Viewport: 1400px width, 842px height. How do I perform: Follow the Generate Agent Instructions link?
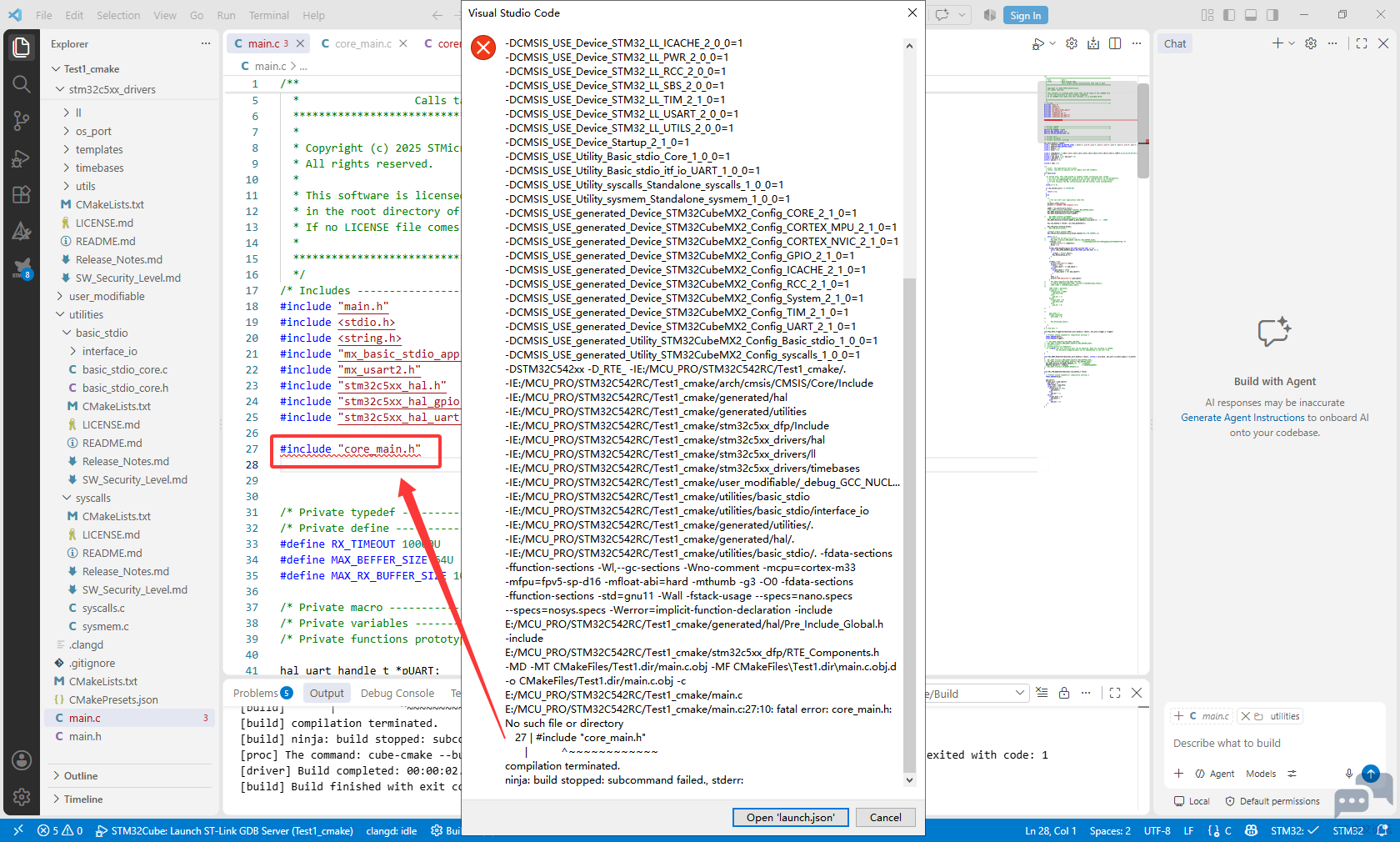coord(1242,418)
